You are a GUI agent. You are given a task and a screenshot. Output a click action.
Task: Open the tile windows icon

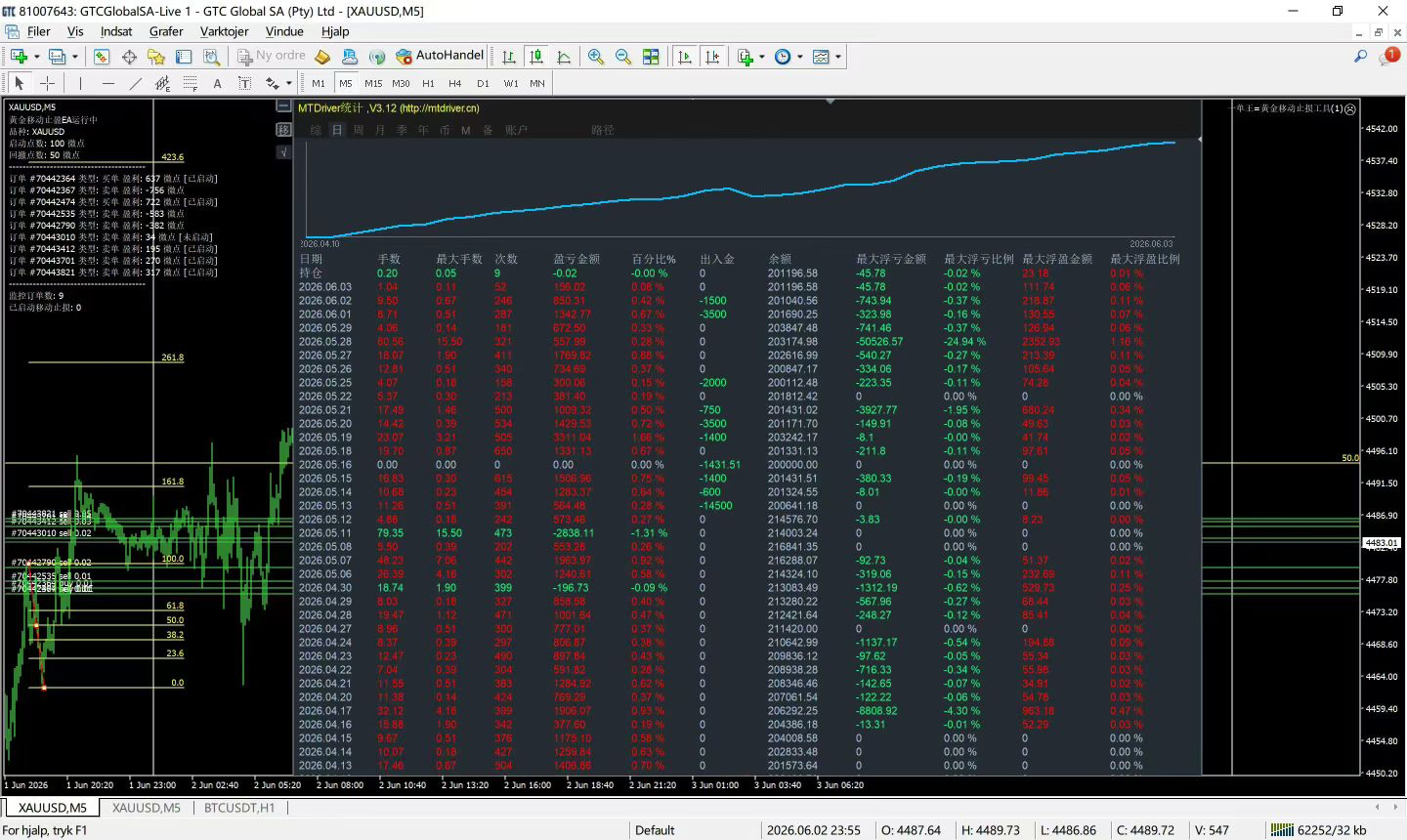(x=651, y=57)
